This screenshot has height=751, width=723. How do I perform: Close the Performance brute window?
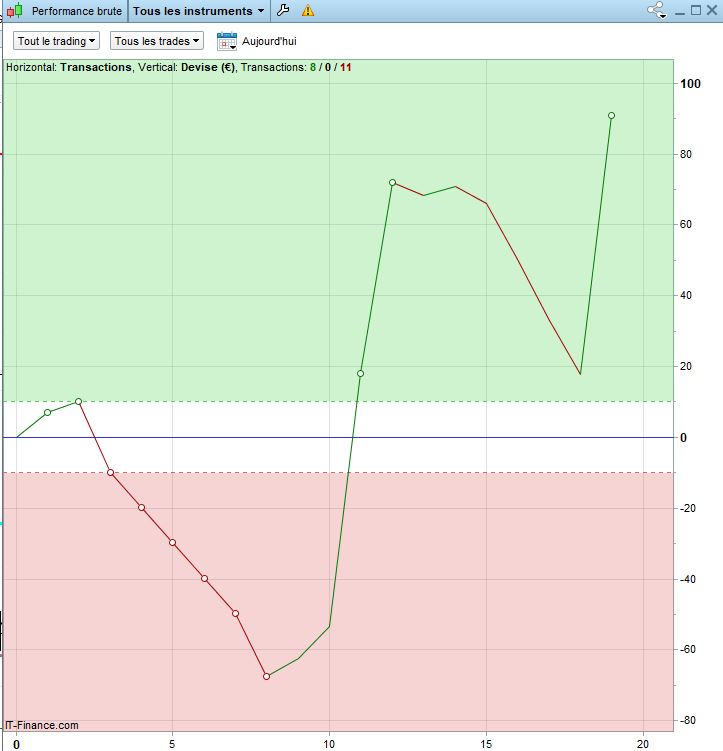tap(712, 10)
